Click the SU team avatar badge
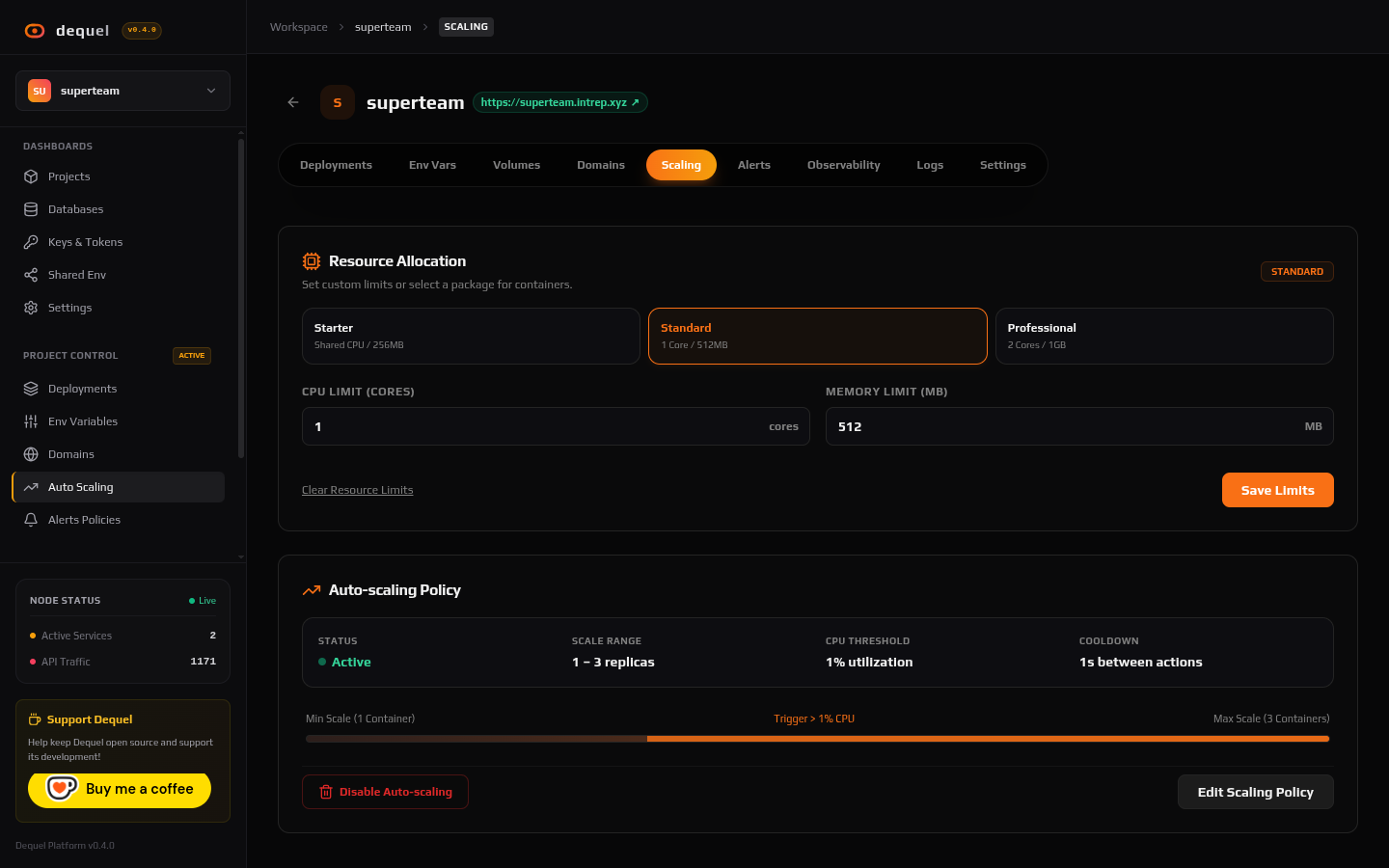Screen dimensions: 1389x868 (40, 91)
